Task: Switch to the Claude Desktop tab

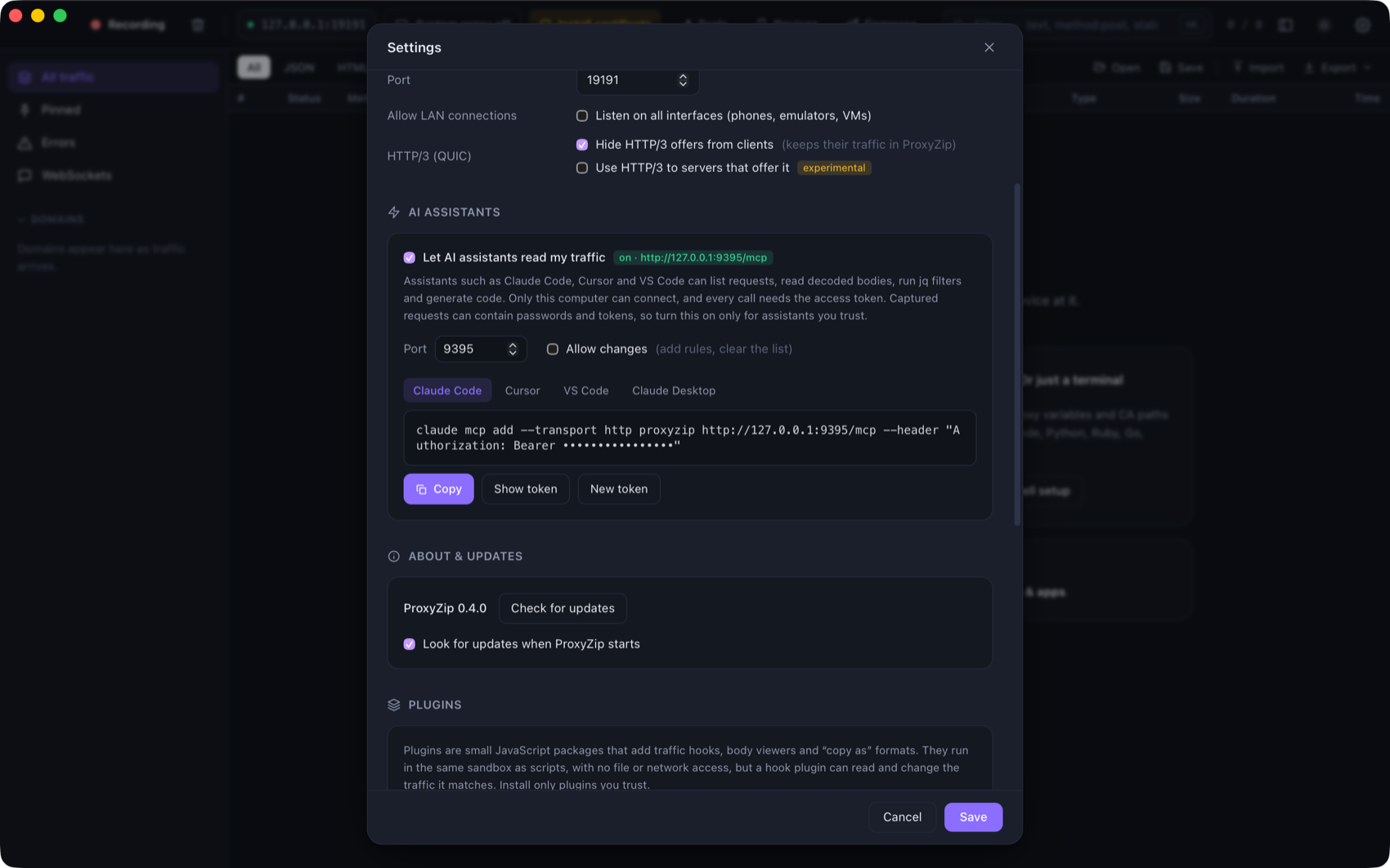Action: pyautogui.click(x=674, y=391)
